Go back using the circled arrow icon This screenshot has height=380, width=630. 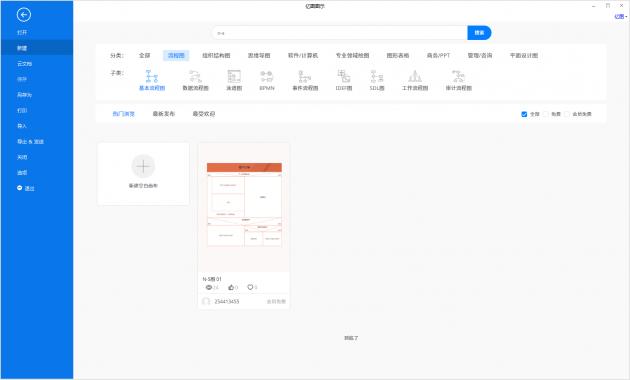(x=24, y=15)
